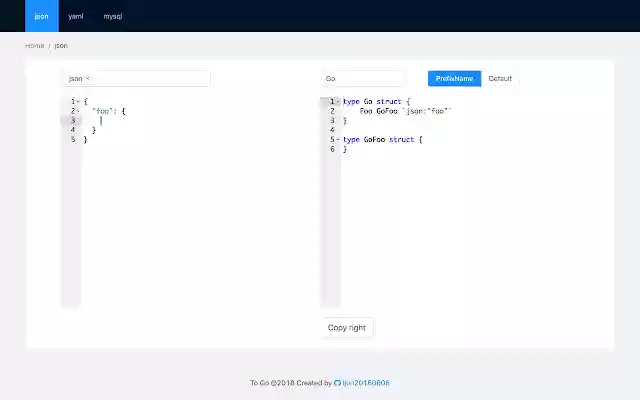Click the type GoFoo struct line
The height and width of the screenshot is (400, 640).
tap(382, 140)
